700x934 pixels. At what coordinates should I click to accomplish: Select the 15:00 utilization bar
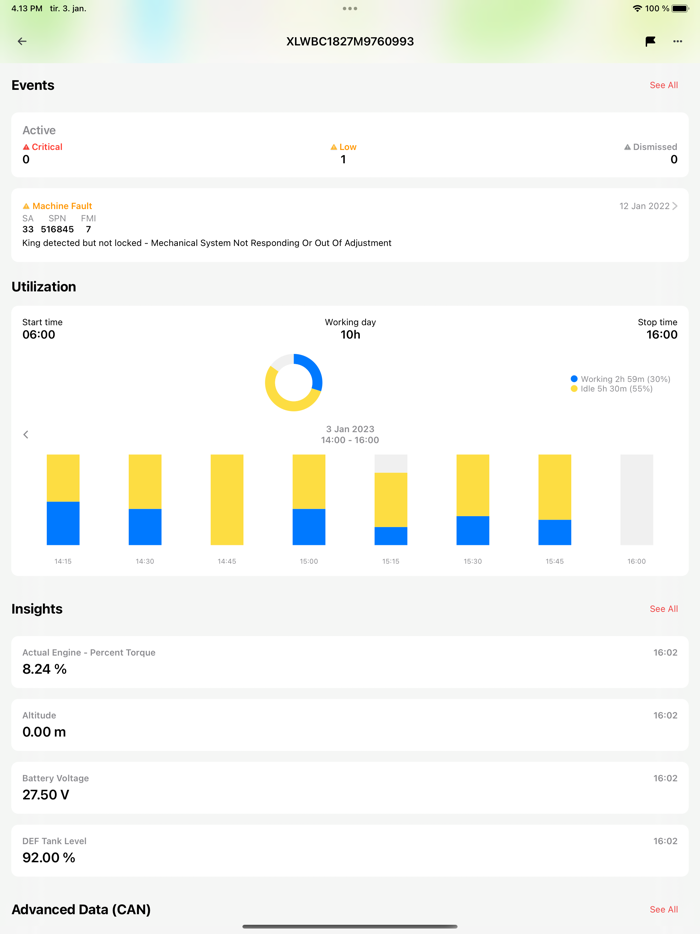[309, 500]
